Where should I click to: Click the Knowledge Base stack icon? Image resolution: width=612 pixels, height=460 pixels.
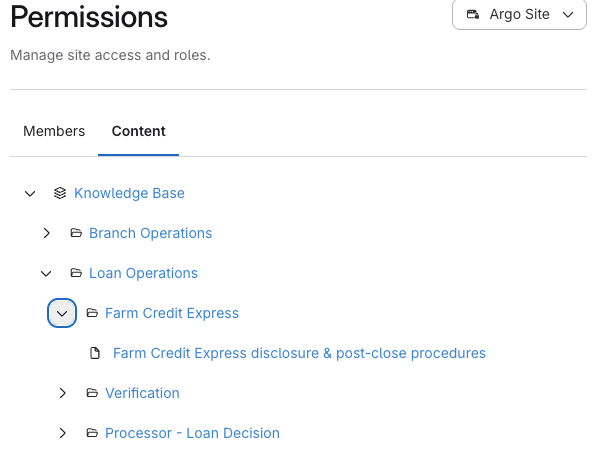(60, 193)
